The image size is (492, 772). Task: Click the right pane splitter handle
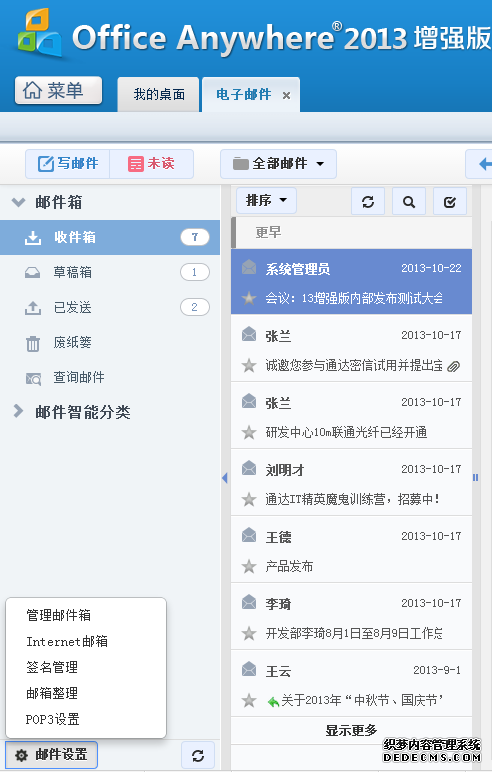[476, 478]
